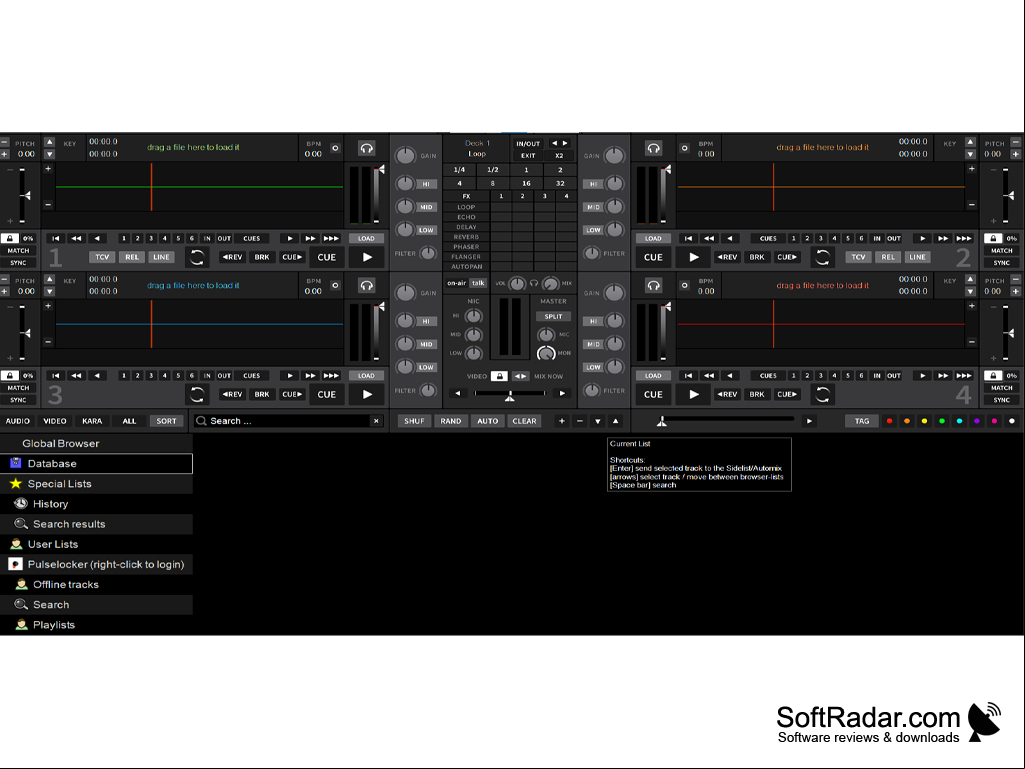Zoom out deck 4 waveform

[x=971, y=341]
